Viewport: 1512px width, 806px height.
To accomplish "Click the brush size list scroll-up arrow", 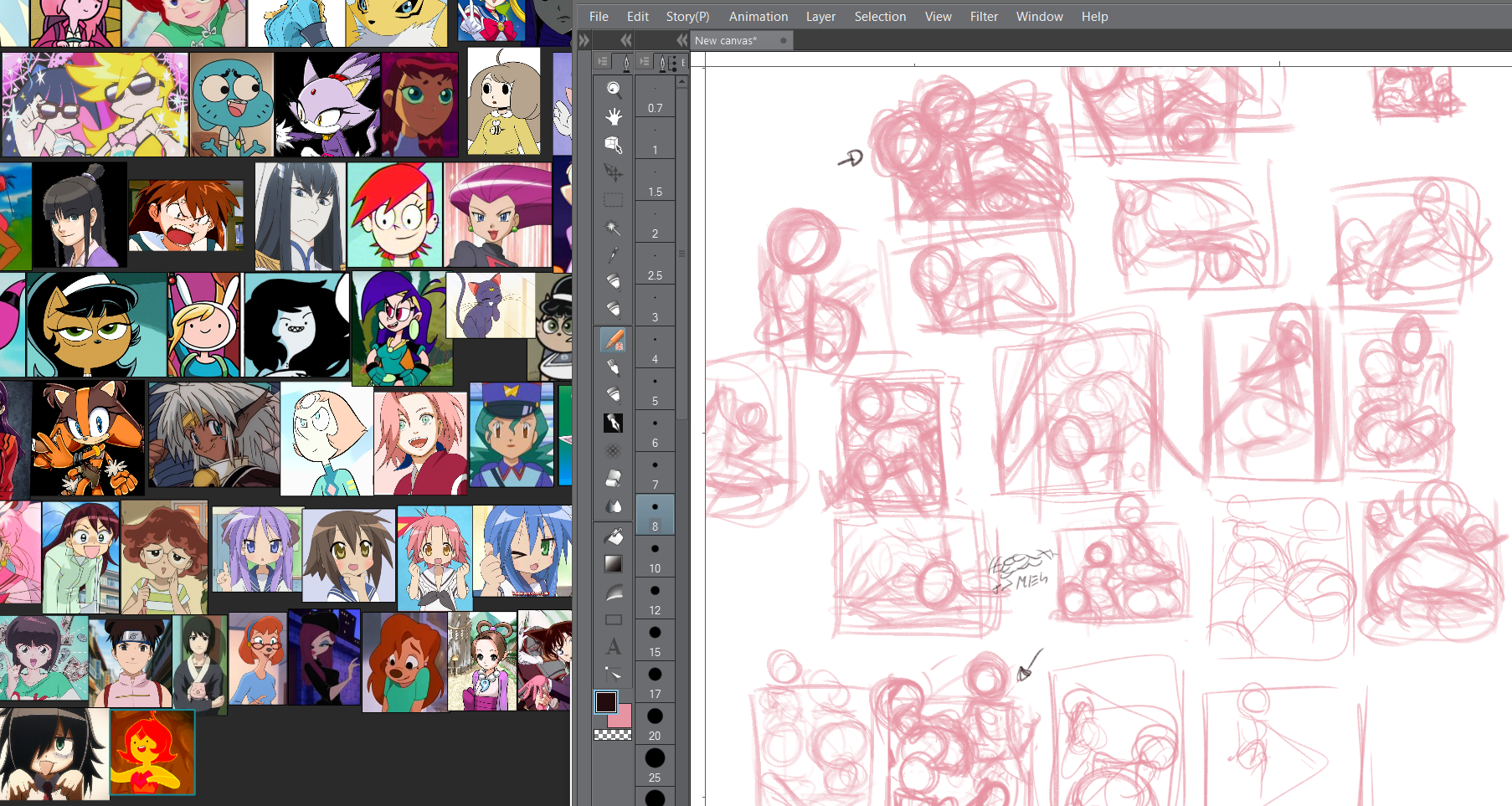I will coord(682,82).
